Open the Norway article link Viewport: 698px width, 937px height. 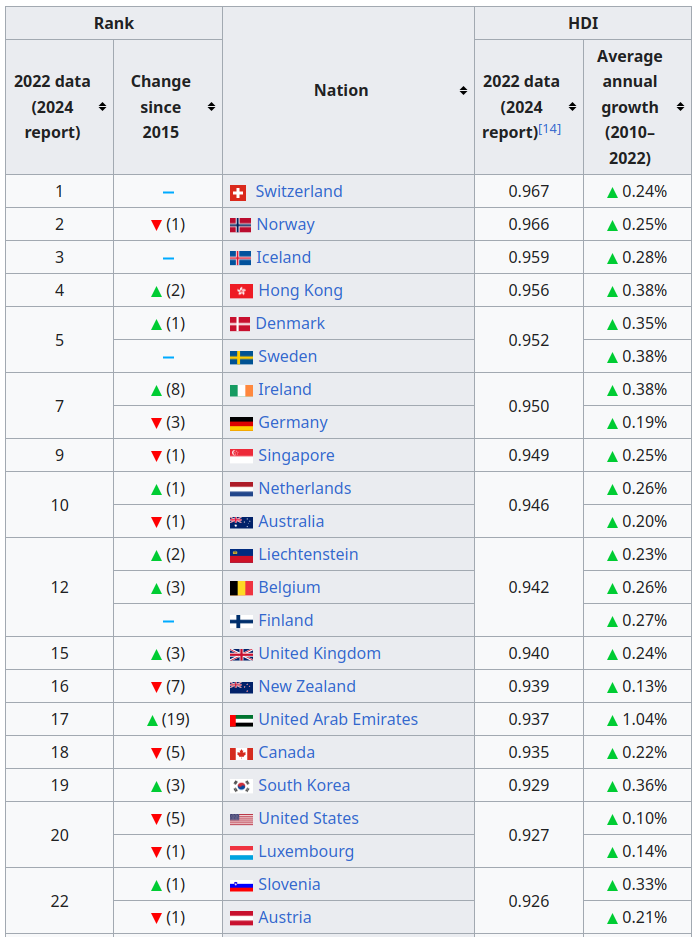(x=285, y=225)
